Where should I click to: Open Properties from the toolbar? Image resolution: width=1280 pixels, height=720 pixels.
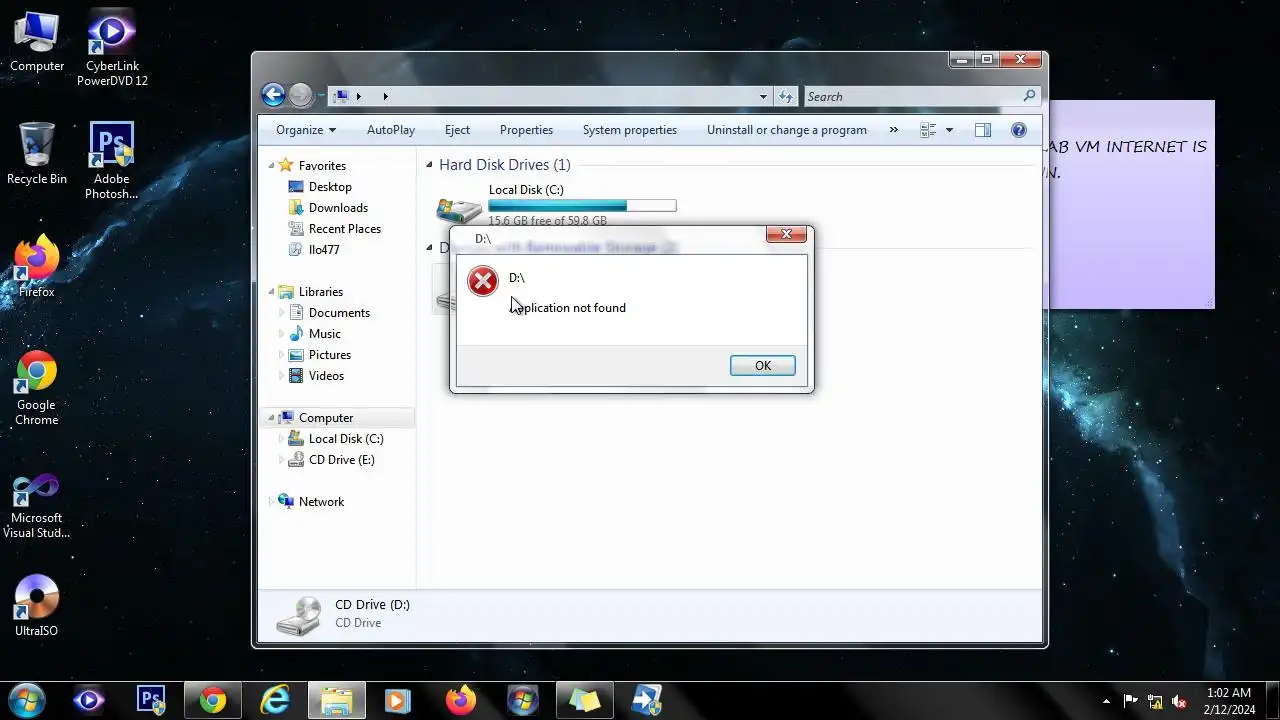coord(526,130)
